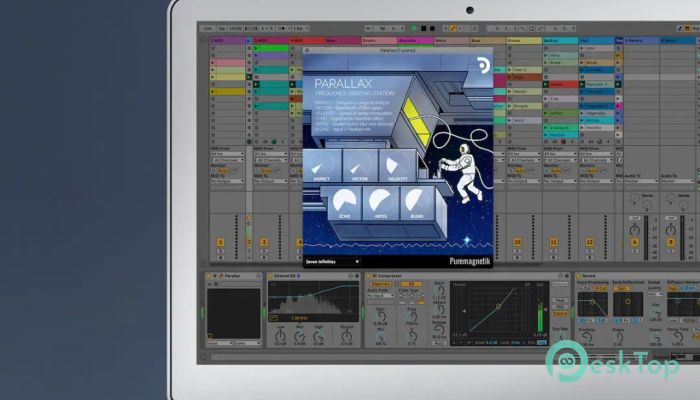Select the cyan Backup track header
The height and width of the screenshot is (400, 700).
[561, 41]
